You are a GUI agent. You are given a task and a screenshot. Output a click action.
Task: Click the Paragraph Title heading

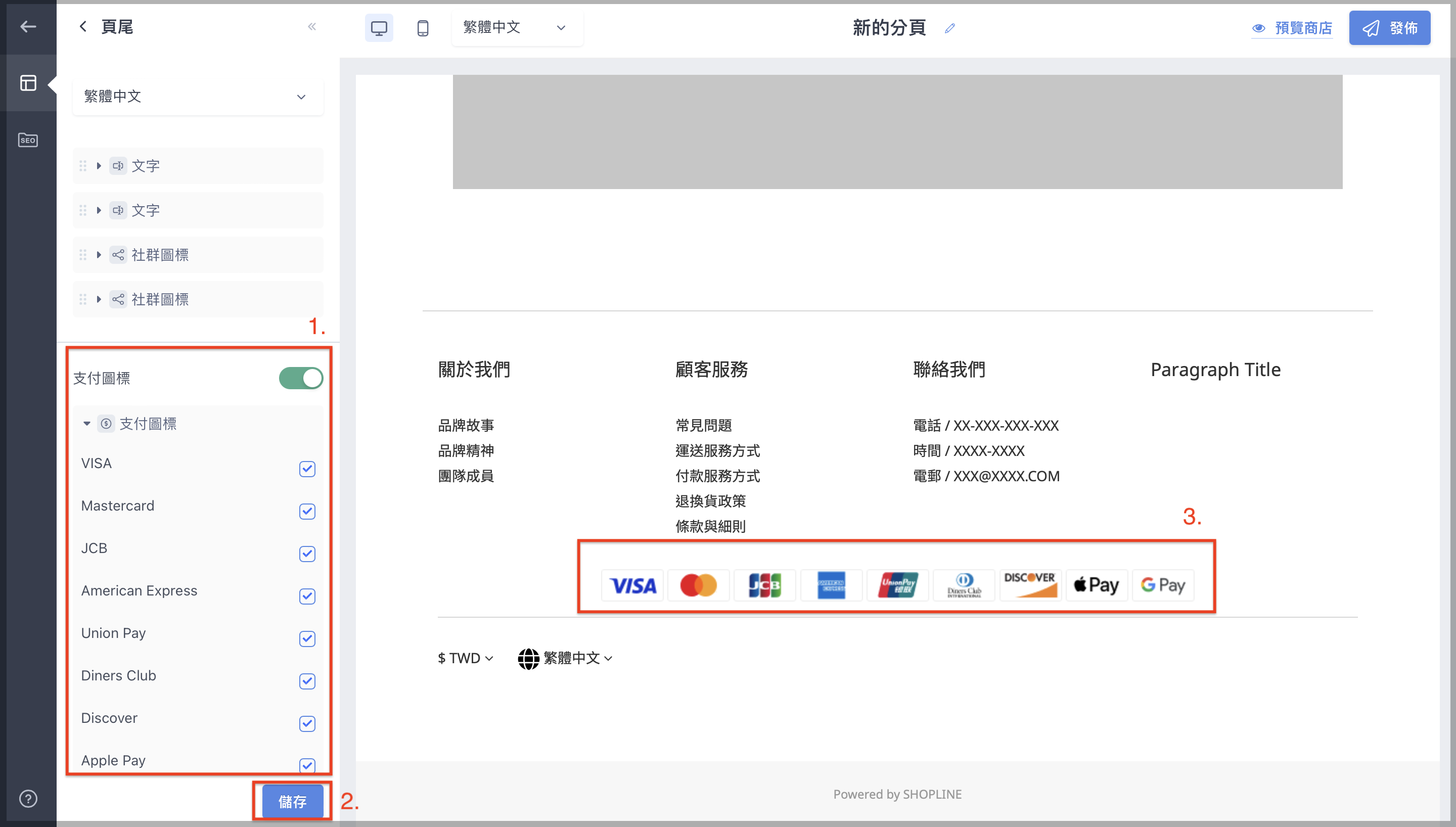[1215, 370]
